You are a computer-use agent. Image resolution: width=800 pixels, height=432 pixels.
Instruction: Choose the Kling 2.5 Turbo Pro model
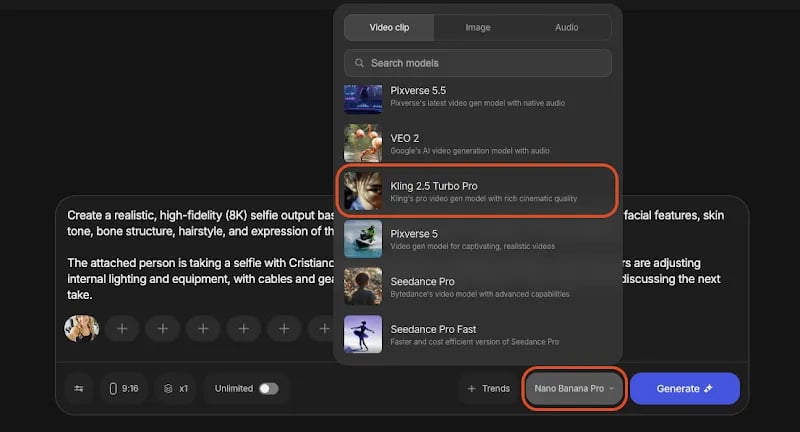[x=478, y=191]
